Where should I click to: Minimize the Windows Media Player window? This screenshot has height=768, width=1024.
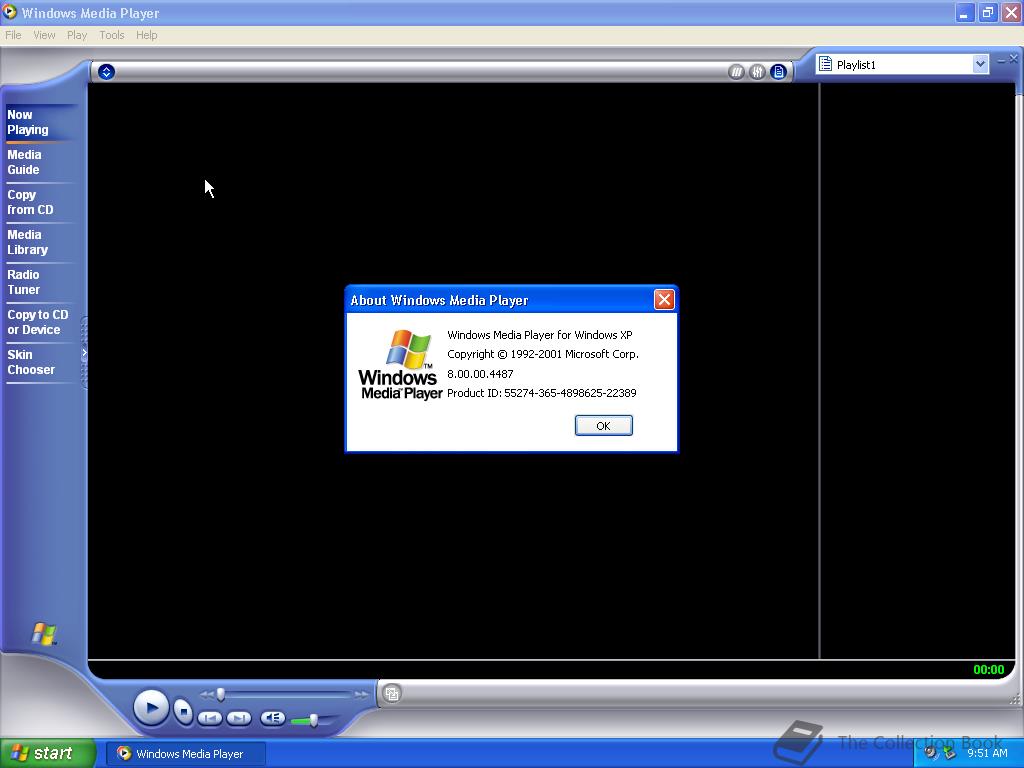pos(965,12)
